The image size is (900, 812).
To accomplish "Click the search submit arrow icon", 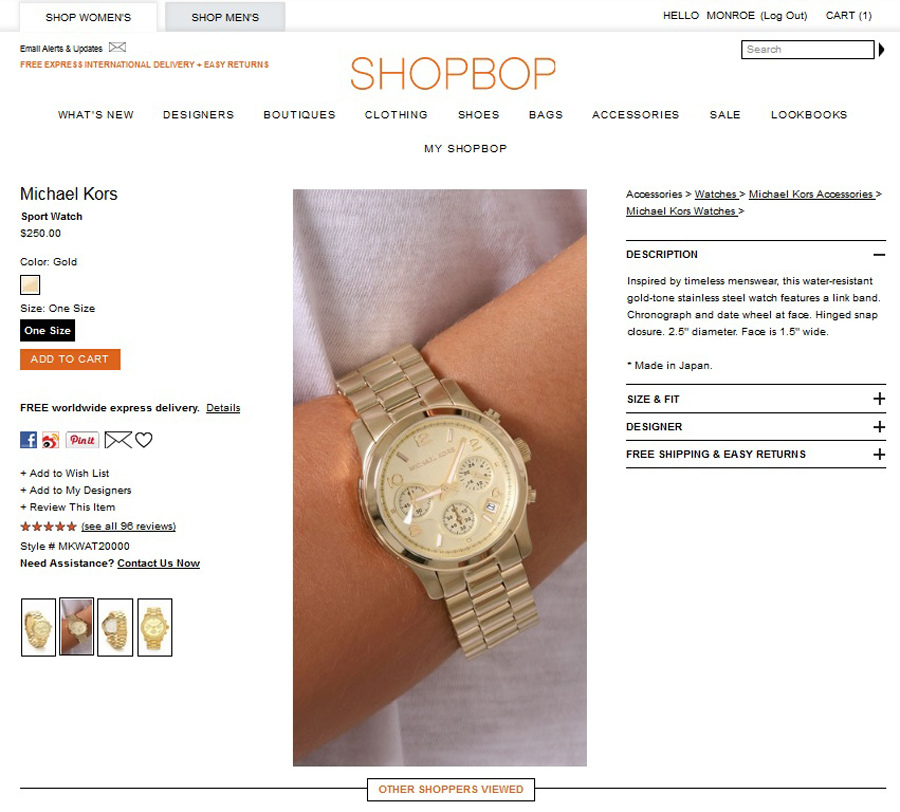I will coord(882,50).
